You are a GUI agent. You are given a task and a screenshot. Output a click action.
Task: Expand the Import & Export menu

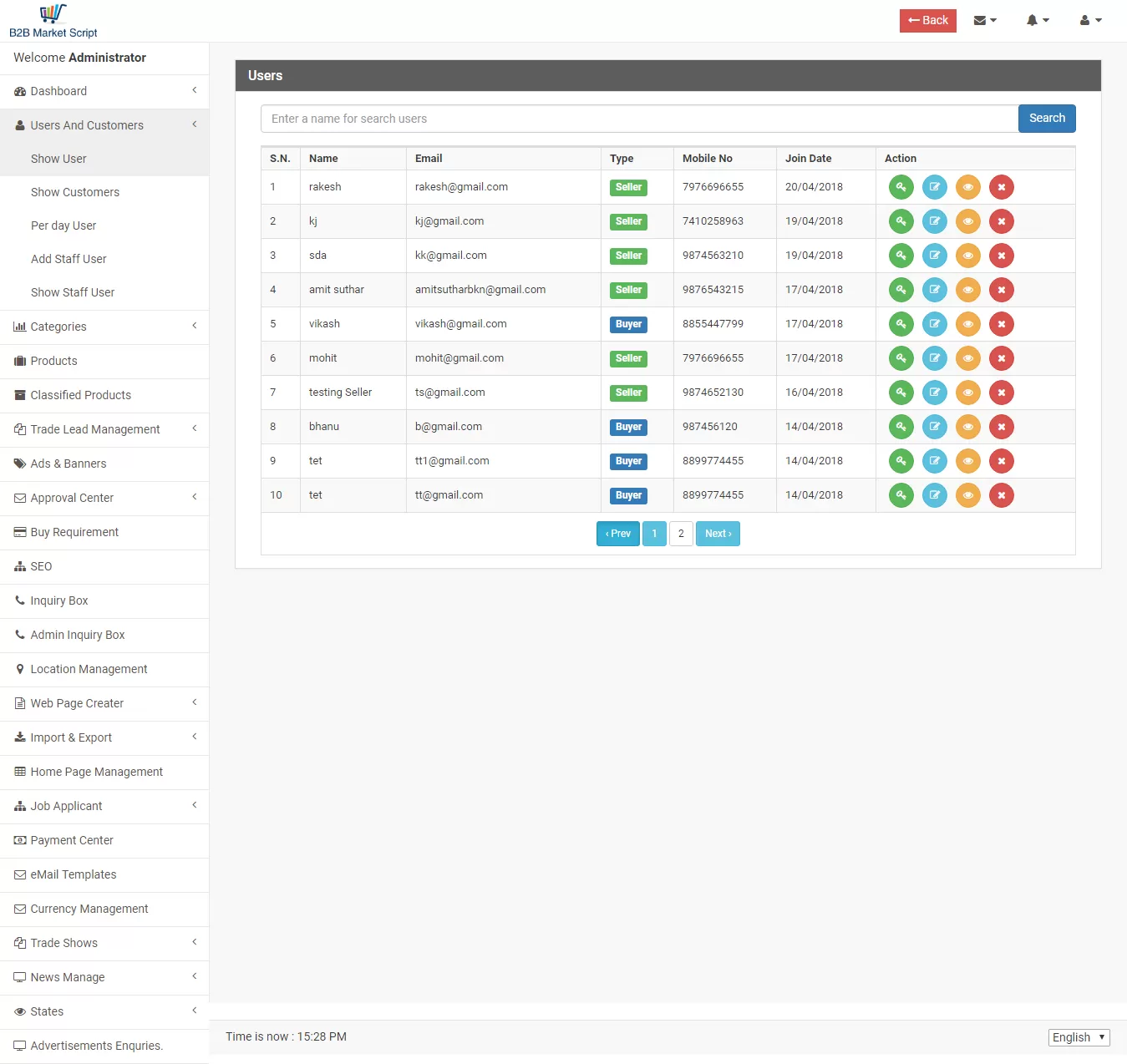click(x=104, y=737)
